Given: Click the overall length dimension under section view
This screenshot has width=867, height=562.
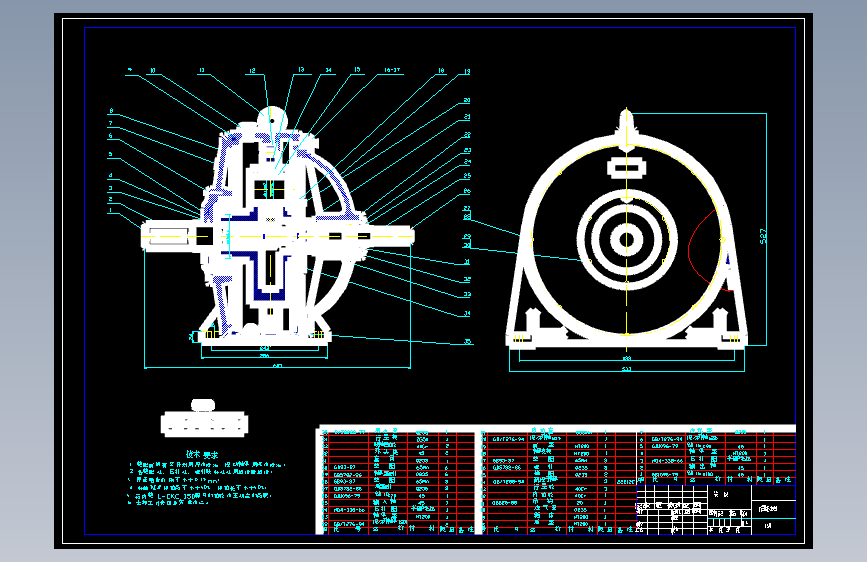Looking at the screenshot, I should tap(278, 366).
